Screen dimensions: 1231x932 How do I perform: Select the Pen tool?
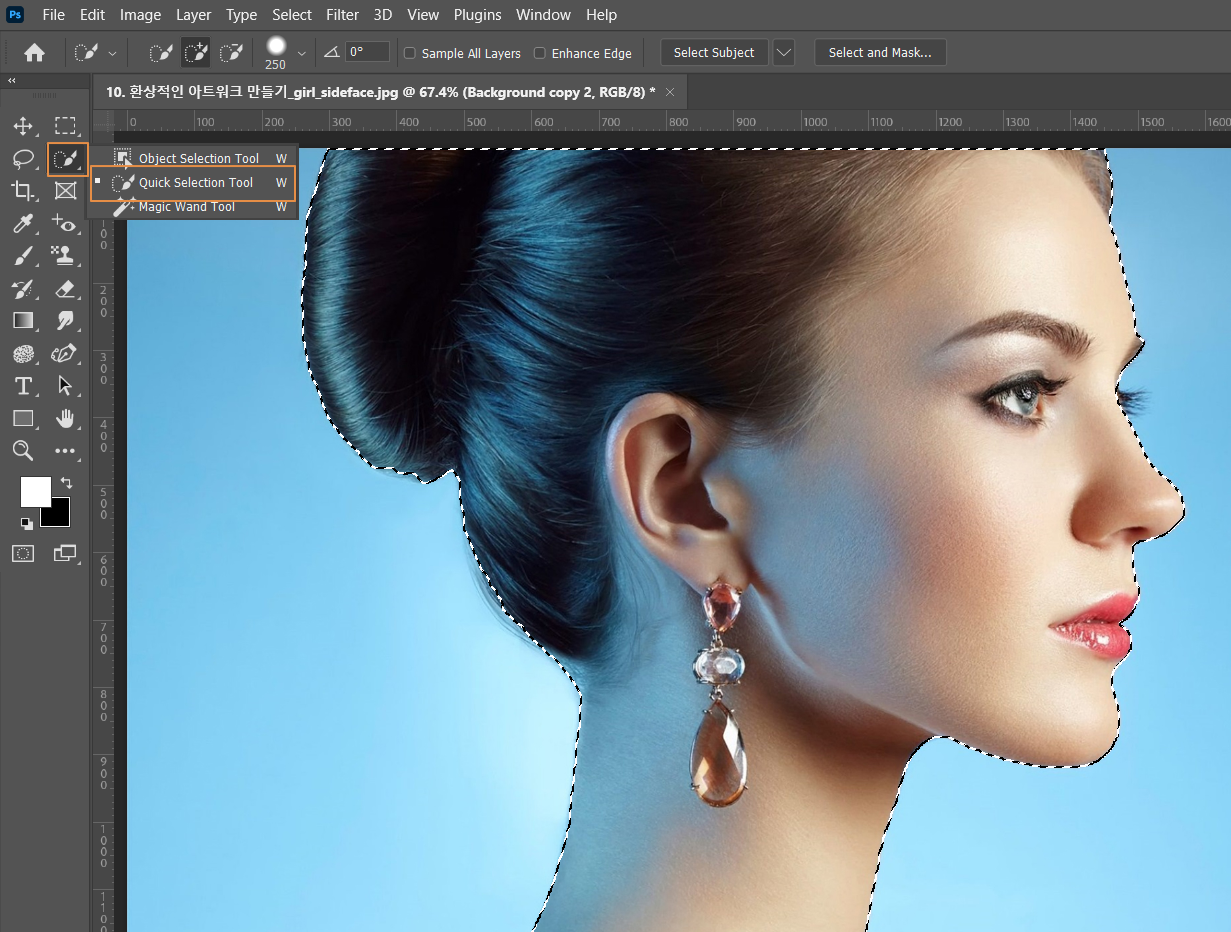(65, 353)
